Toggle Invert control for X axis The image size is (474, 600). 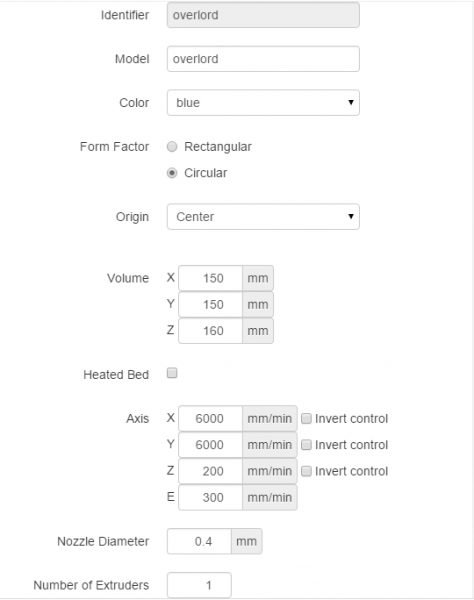(306, 419)
